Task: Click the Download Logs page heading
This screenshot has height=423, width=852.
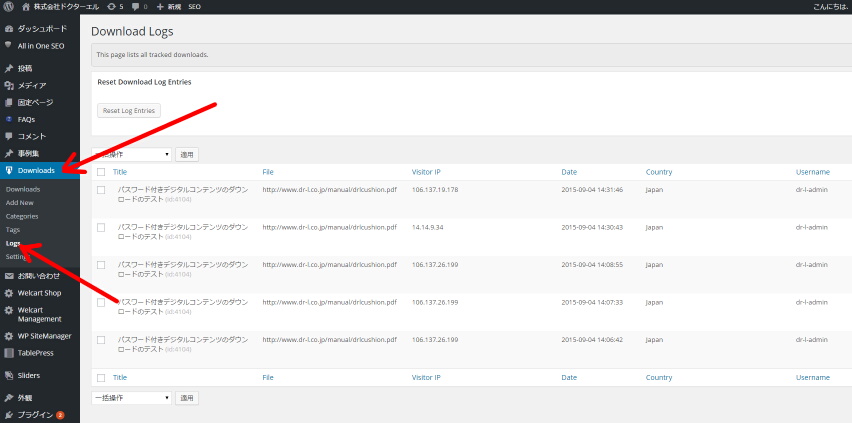Action: [x=132, y=32]
